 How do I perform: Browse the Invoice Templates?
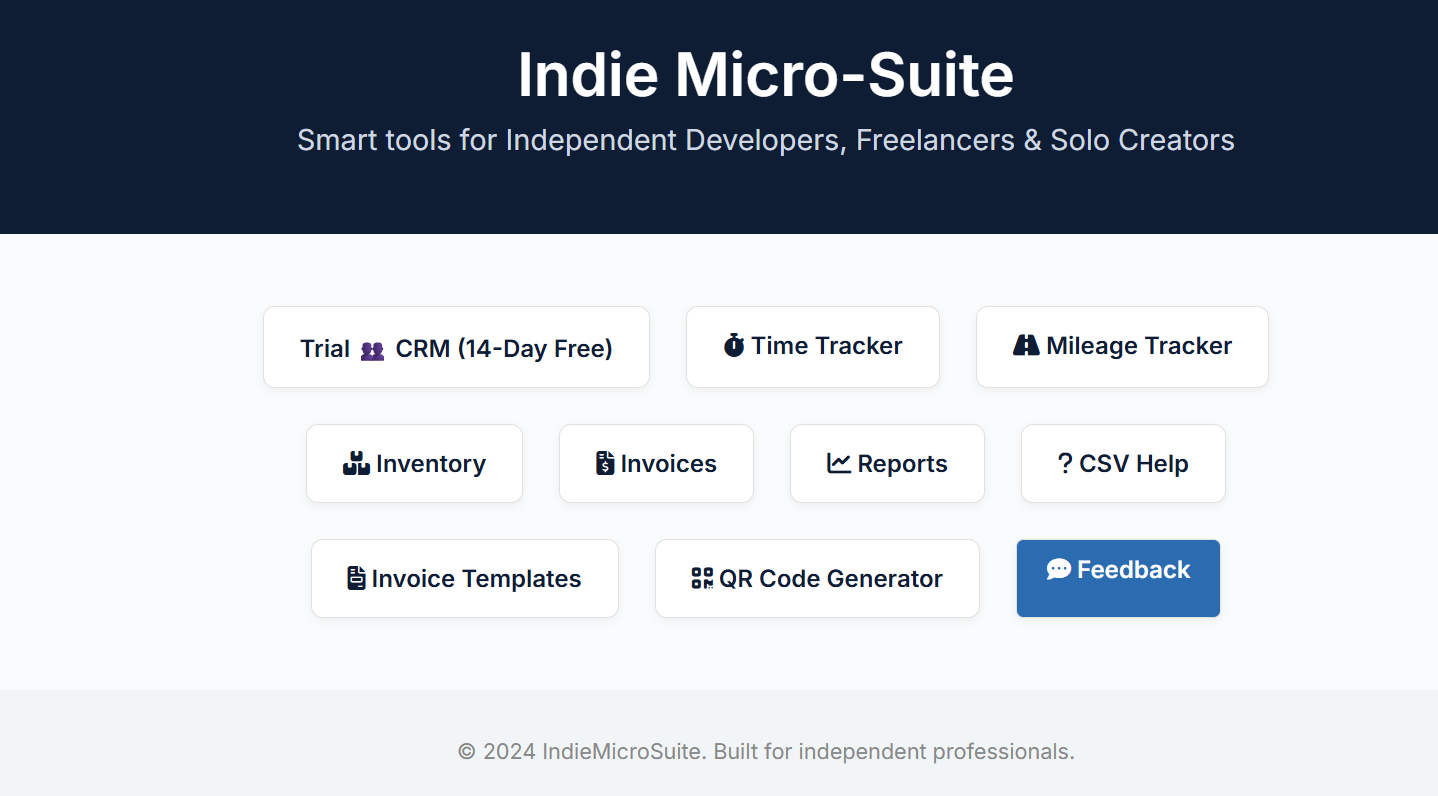(x=464, y=578)
